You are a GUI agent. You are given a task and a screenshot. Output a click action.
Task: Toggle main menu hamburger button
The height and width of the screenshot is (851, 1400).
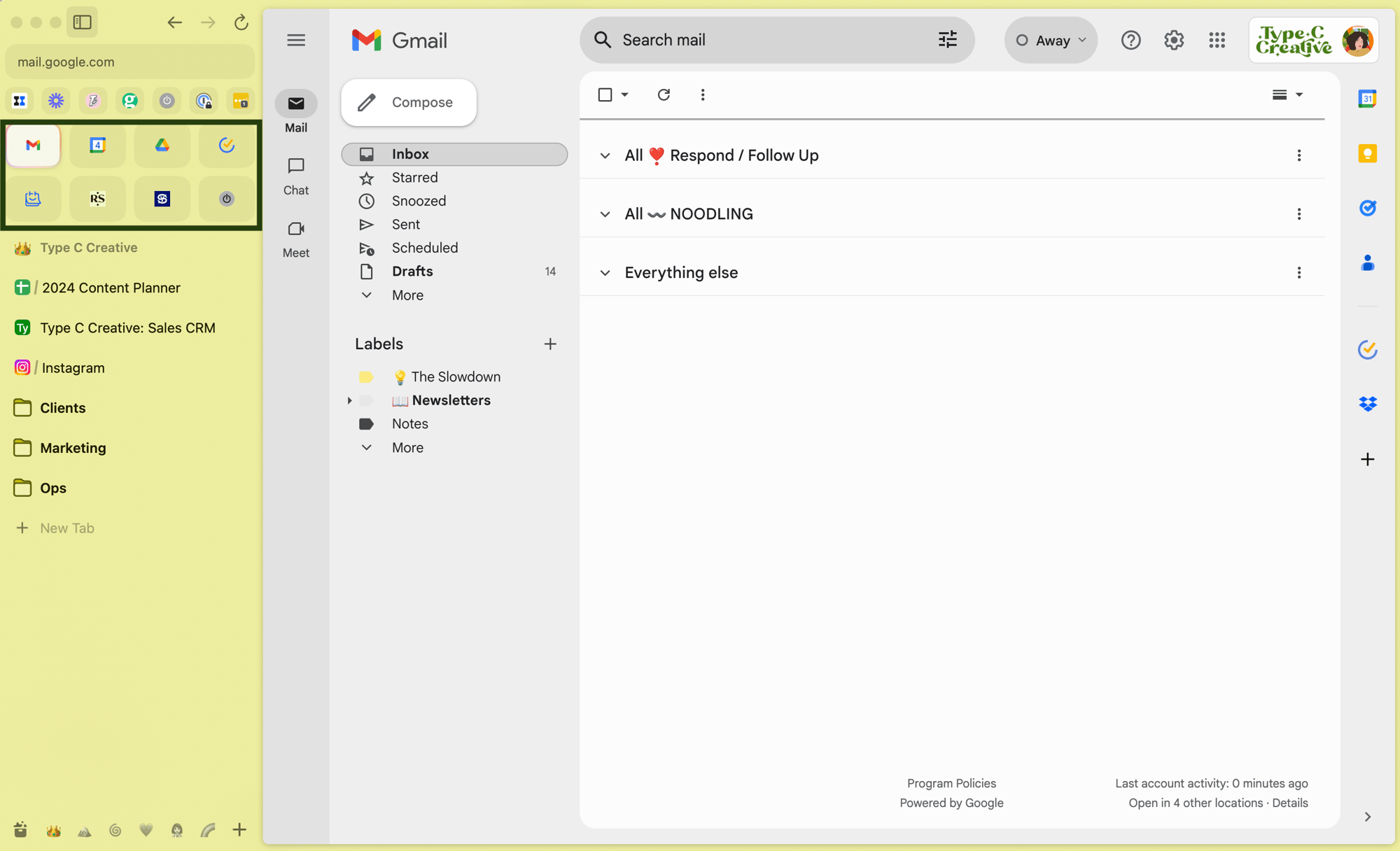tap(296, 41)
